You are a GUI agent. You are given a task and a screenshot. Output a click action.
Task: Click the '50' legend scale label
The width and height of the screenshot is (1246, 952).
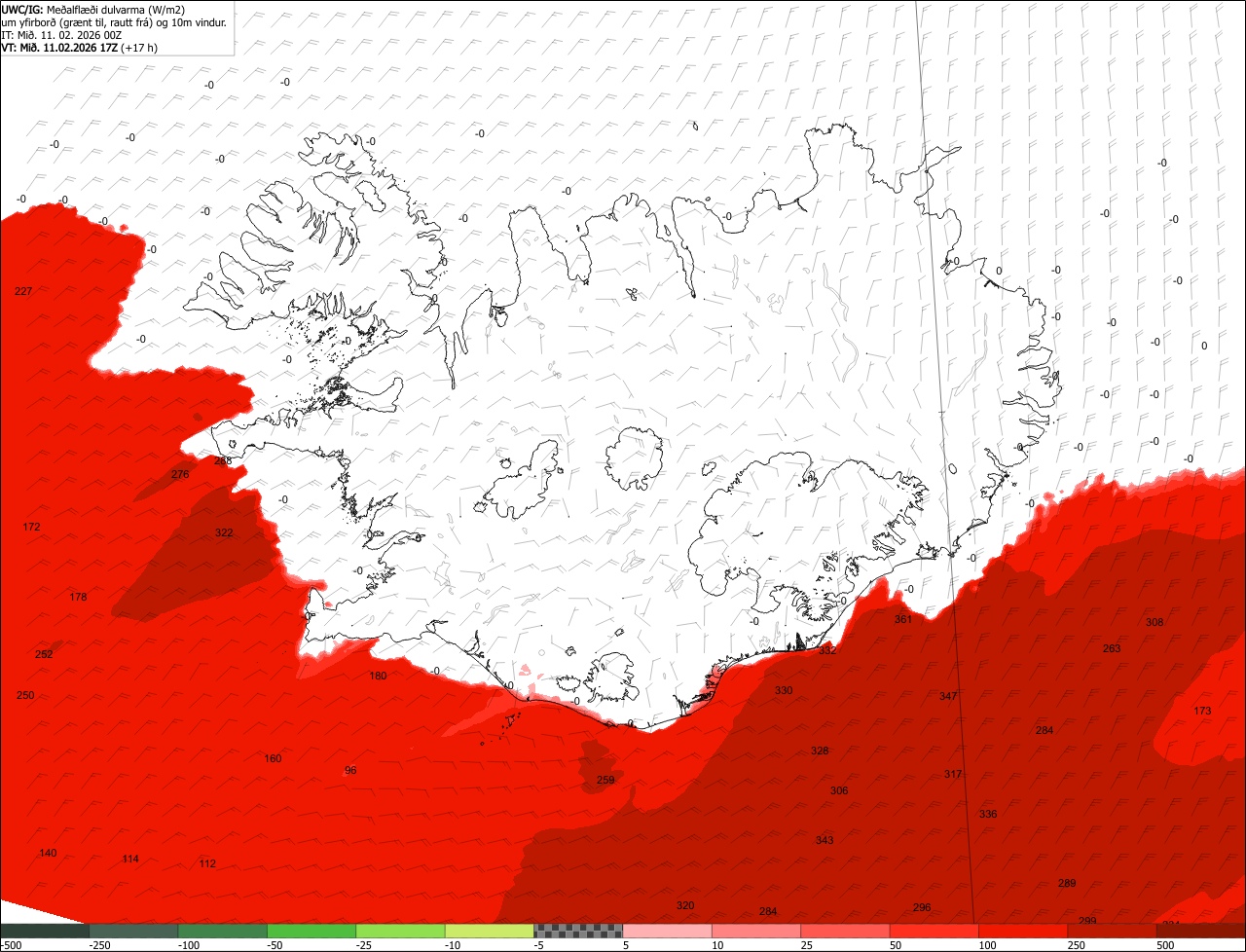[x=896, y=945]
